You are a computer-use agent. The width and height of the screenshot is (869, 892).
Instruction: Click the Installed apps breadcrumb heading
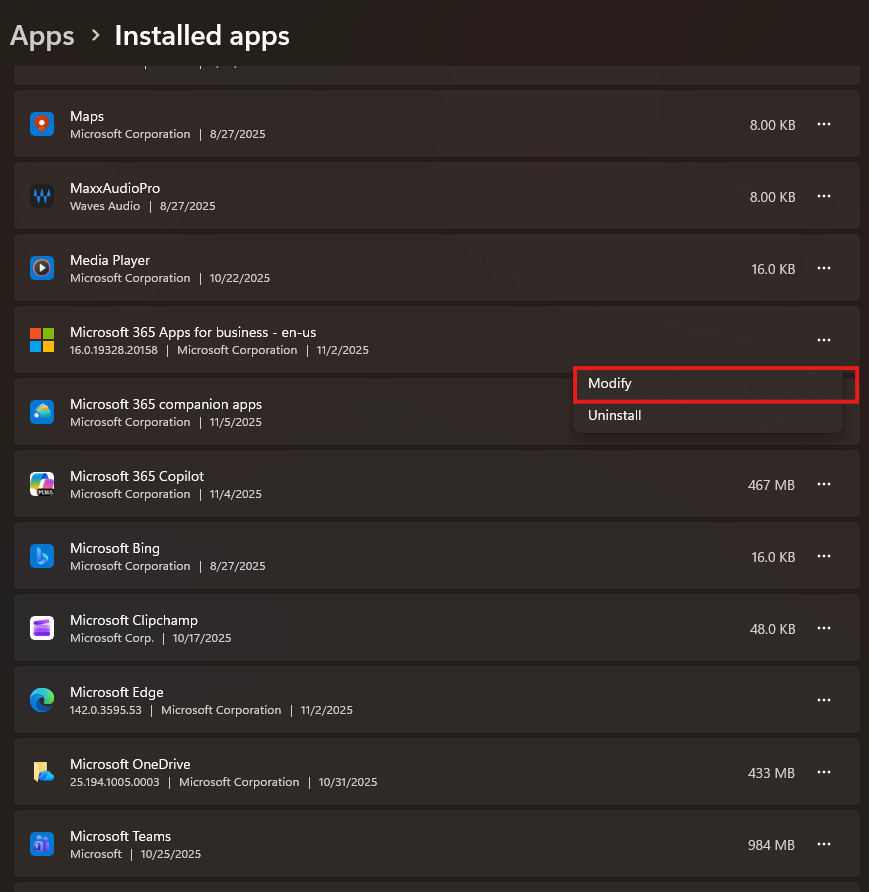tap(202, 36)
